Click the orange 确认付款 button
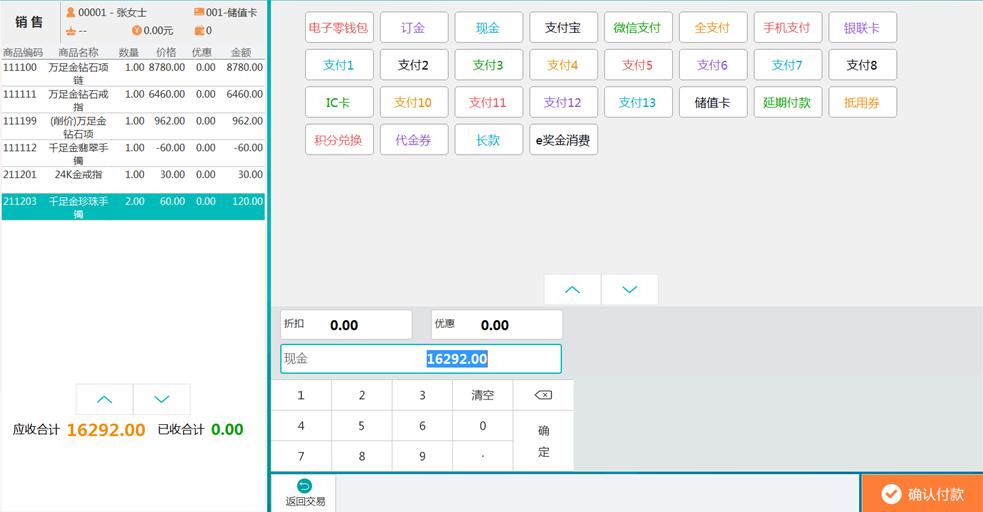 click(922, 493)
